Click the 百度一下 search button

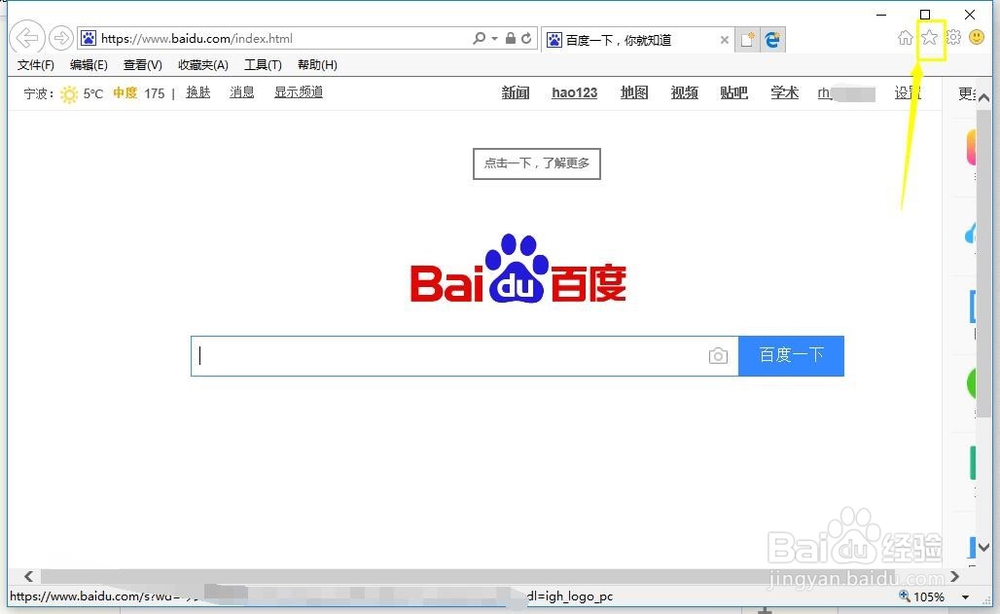coord(791,356)
